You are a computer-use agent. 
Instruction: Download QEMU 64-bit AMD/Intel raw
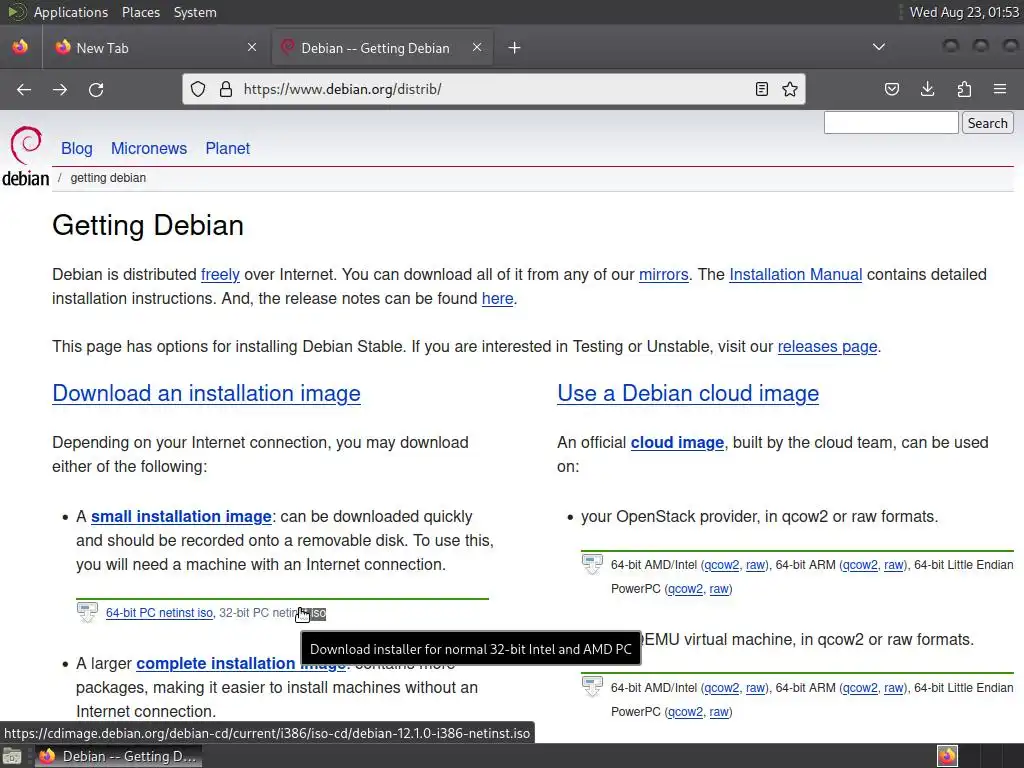pyautogui.click(x=755, y=688)
